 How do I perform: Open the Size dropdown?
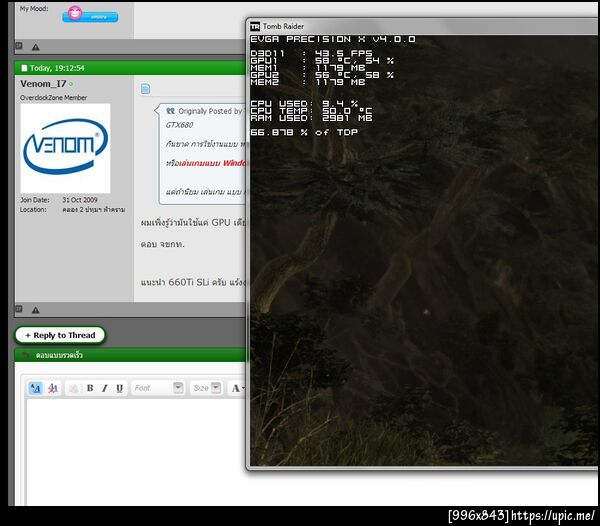(206, 388)
